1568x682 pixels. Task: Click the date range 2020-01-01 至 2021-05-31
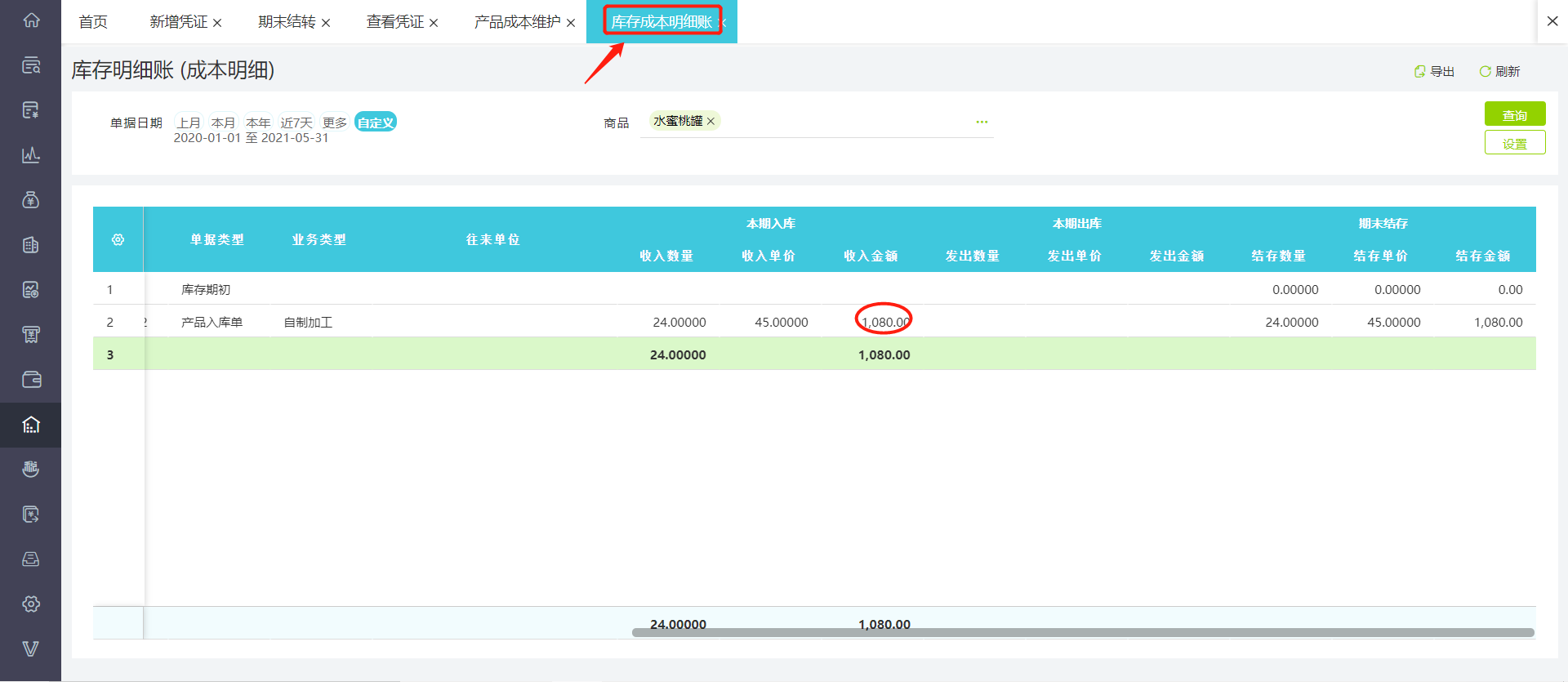coord(251,138)
